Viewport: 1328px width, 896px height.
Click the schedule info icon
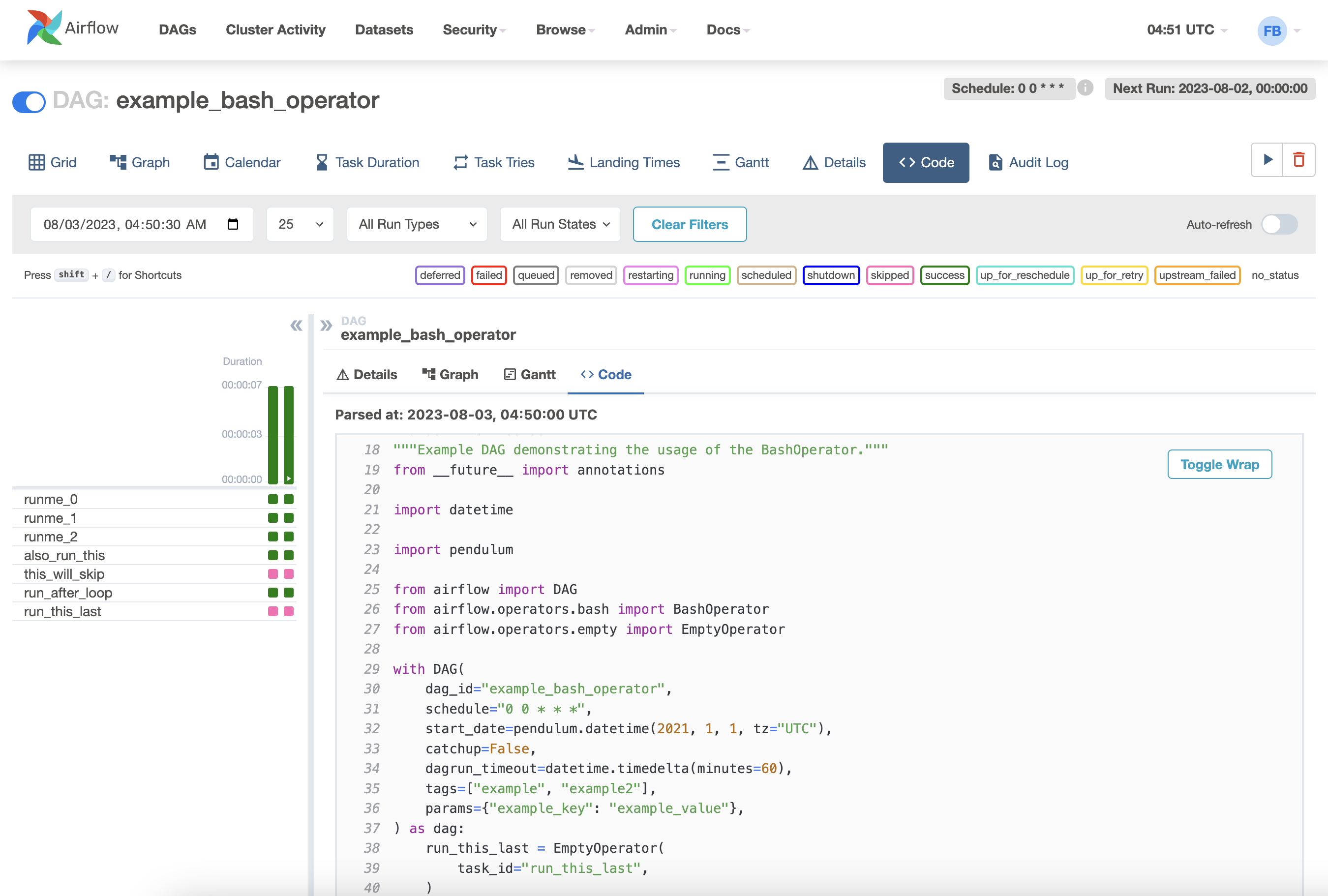tap(1085, 88)
